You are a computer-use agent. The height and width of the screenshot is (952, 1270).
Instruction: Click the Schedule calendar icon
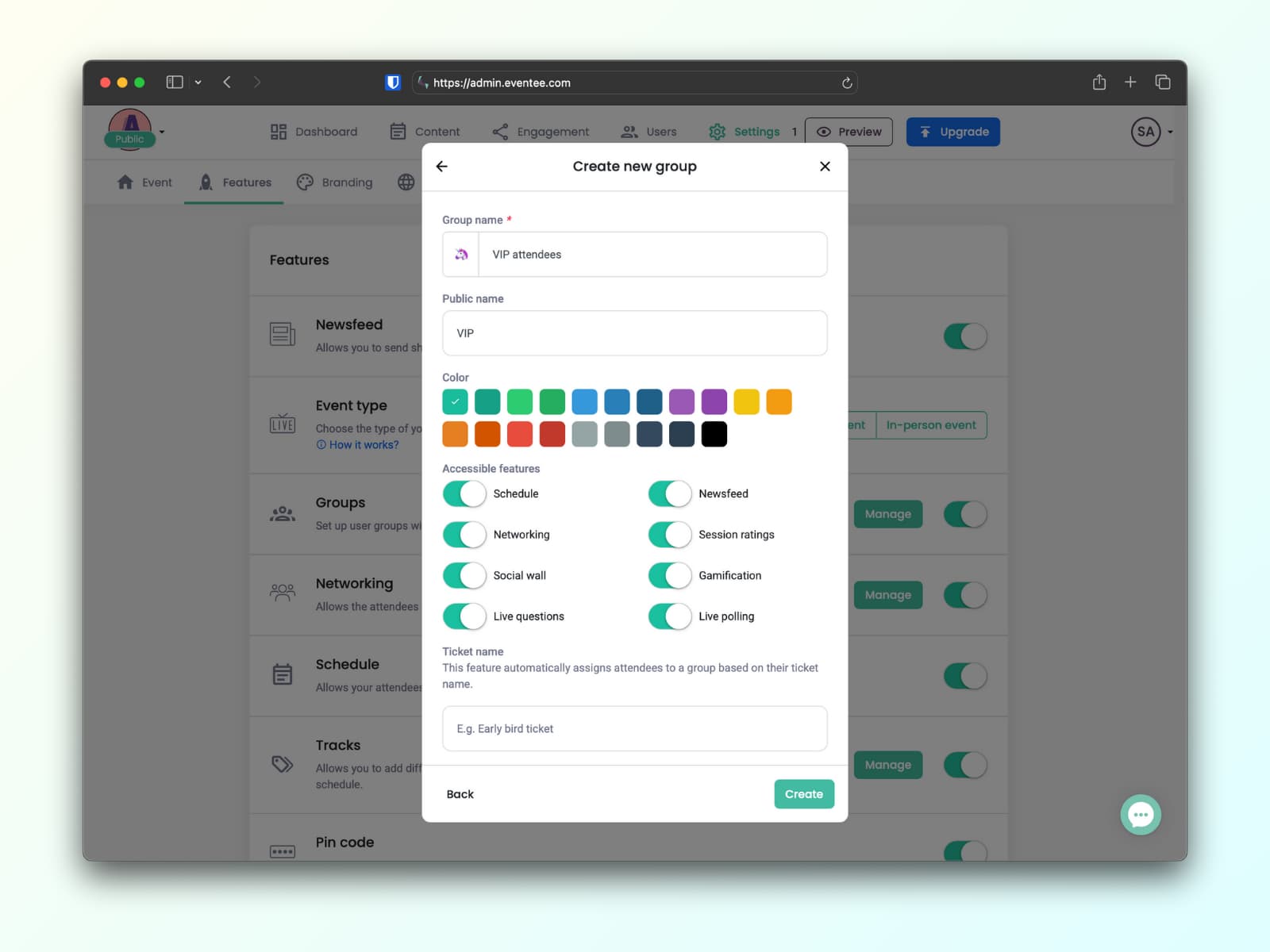pyautogui.click(x=283, y=674)
